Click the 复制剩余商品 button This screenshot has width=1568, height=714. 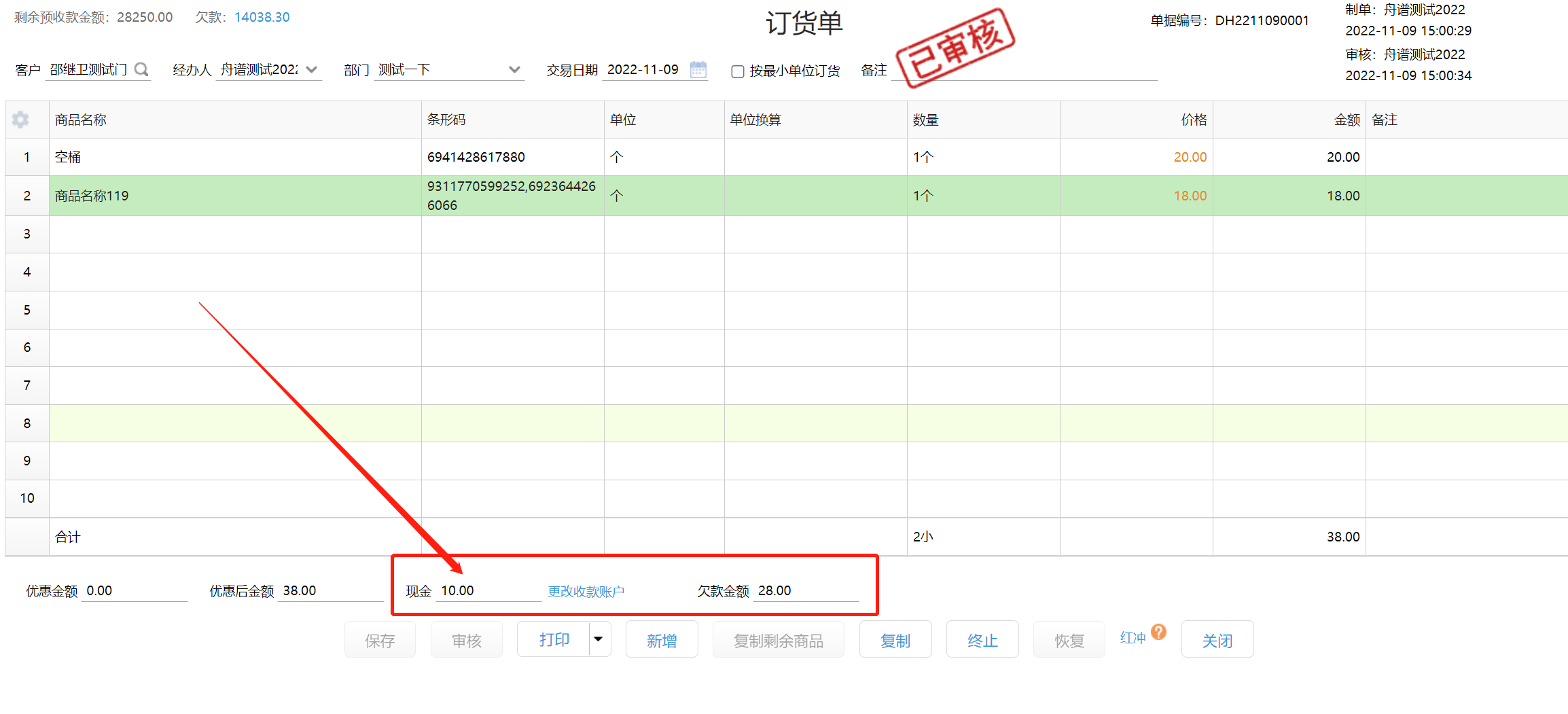click(x=779, y=640)
